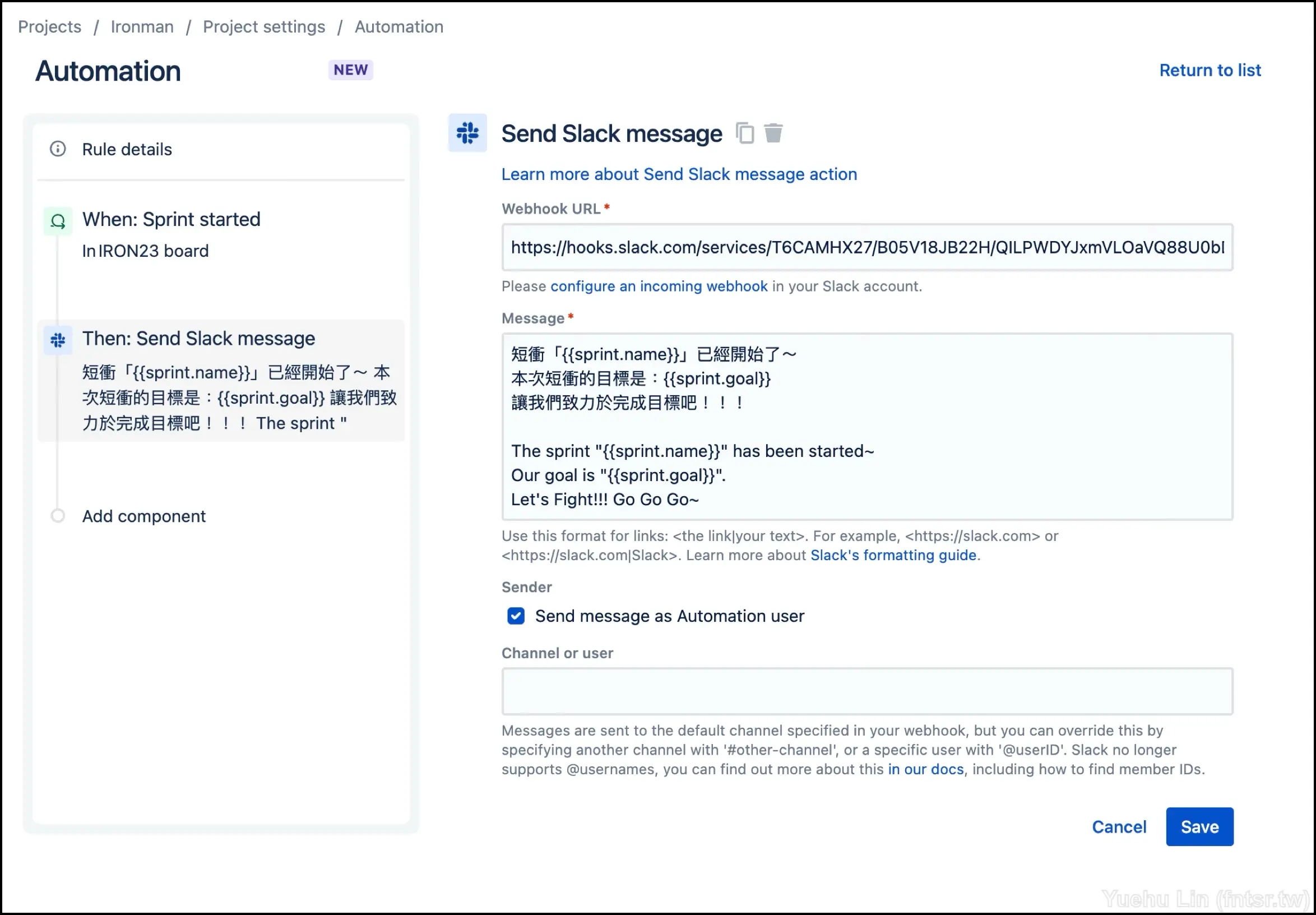Click the Slack logo beside Send Slack message
Image resolution: width=1316 pixels, height=915 pixels.
pyautogui.click(x=467, y=133)
